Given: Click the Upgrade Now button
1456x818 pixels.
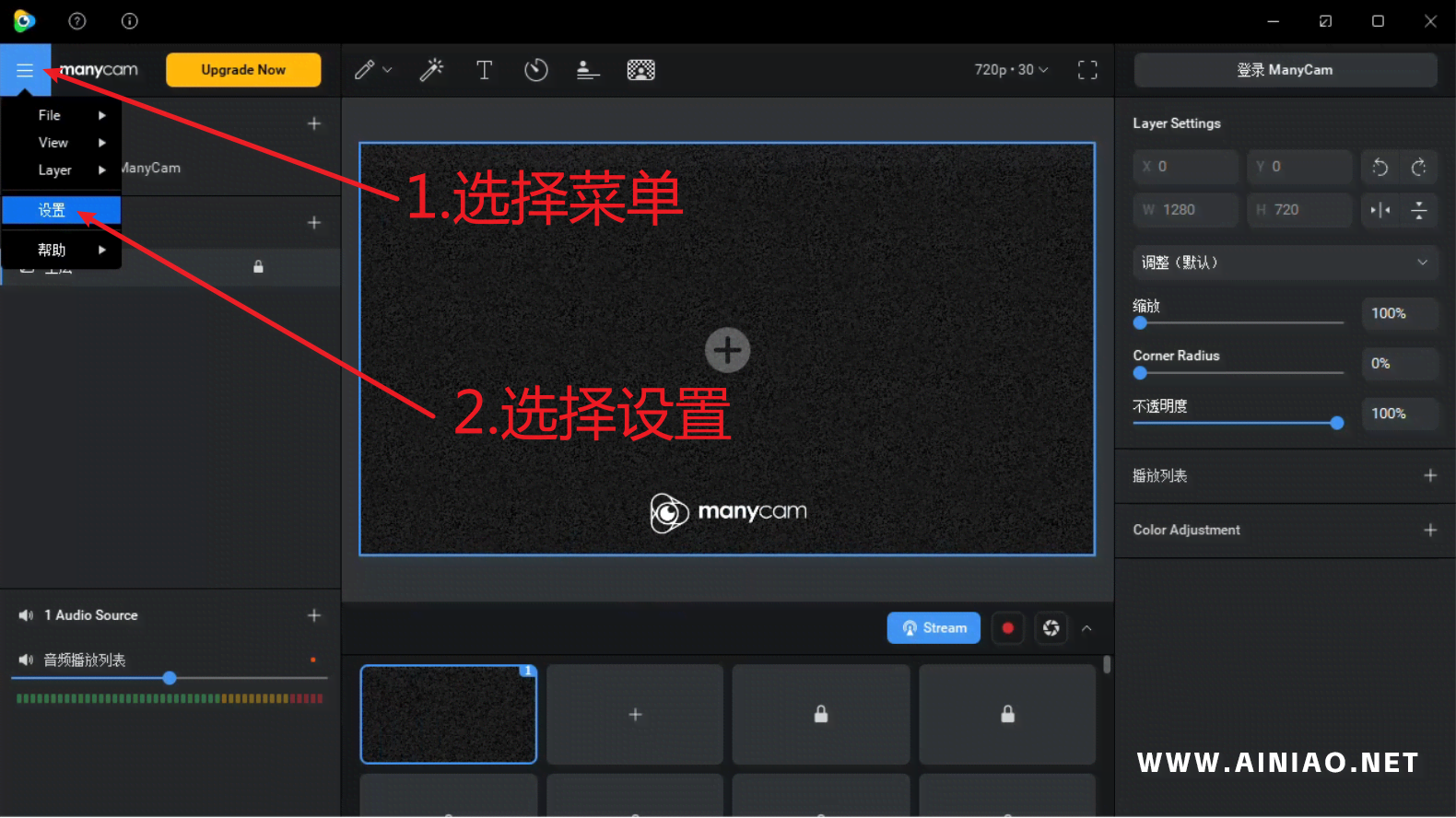Looking at the screenshot, I should [x=243, y=70].
